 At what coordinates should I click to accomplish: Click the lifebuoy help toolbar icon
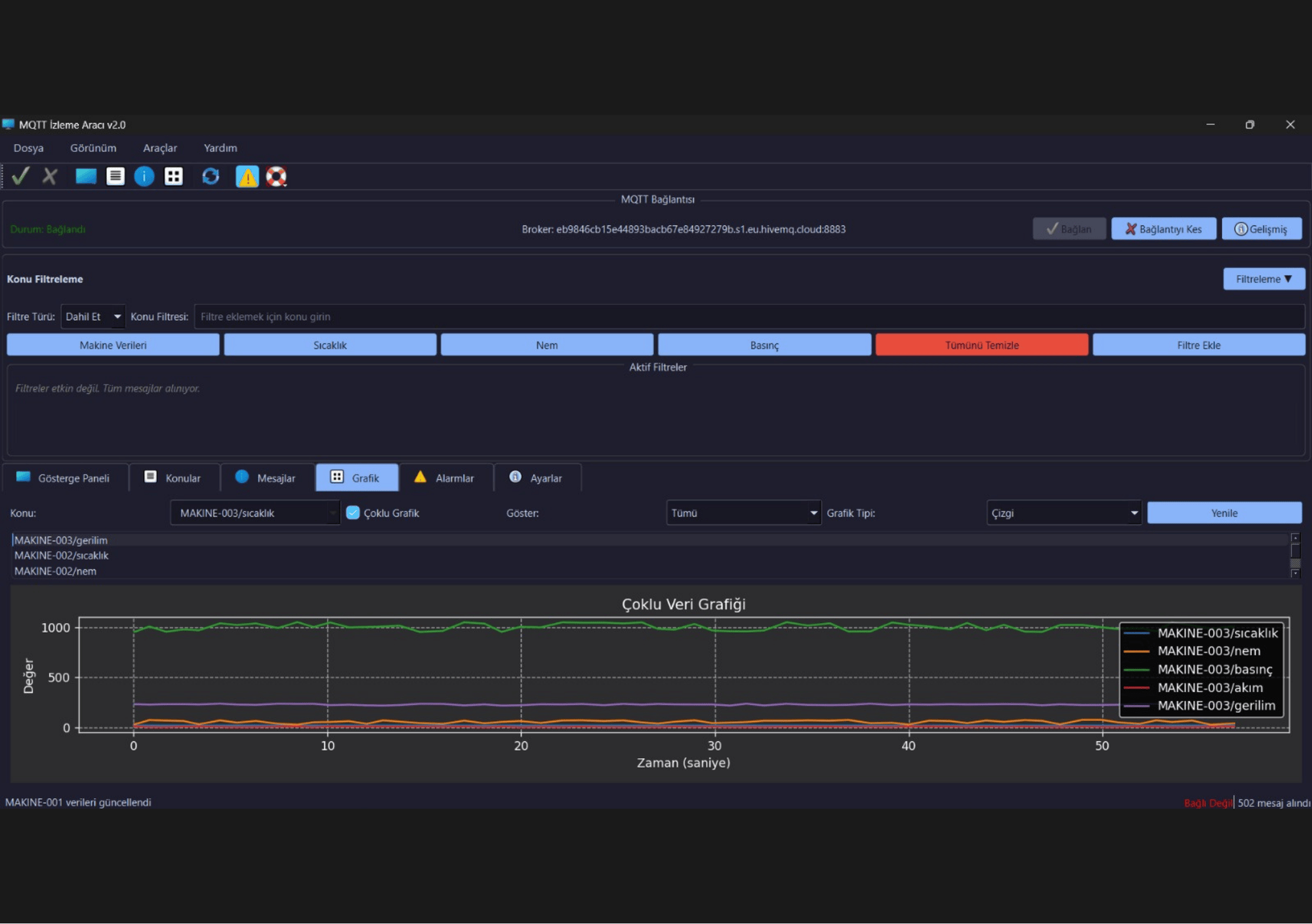tap(276, 176)
